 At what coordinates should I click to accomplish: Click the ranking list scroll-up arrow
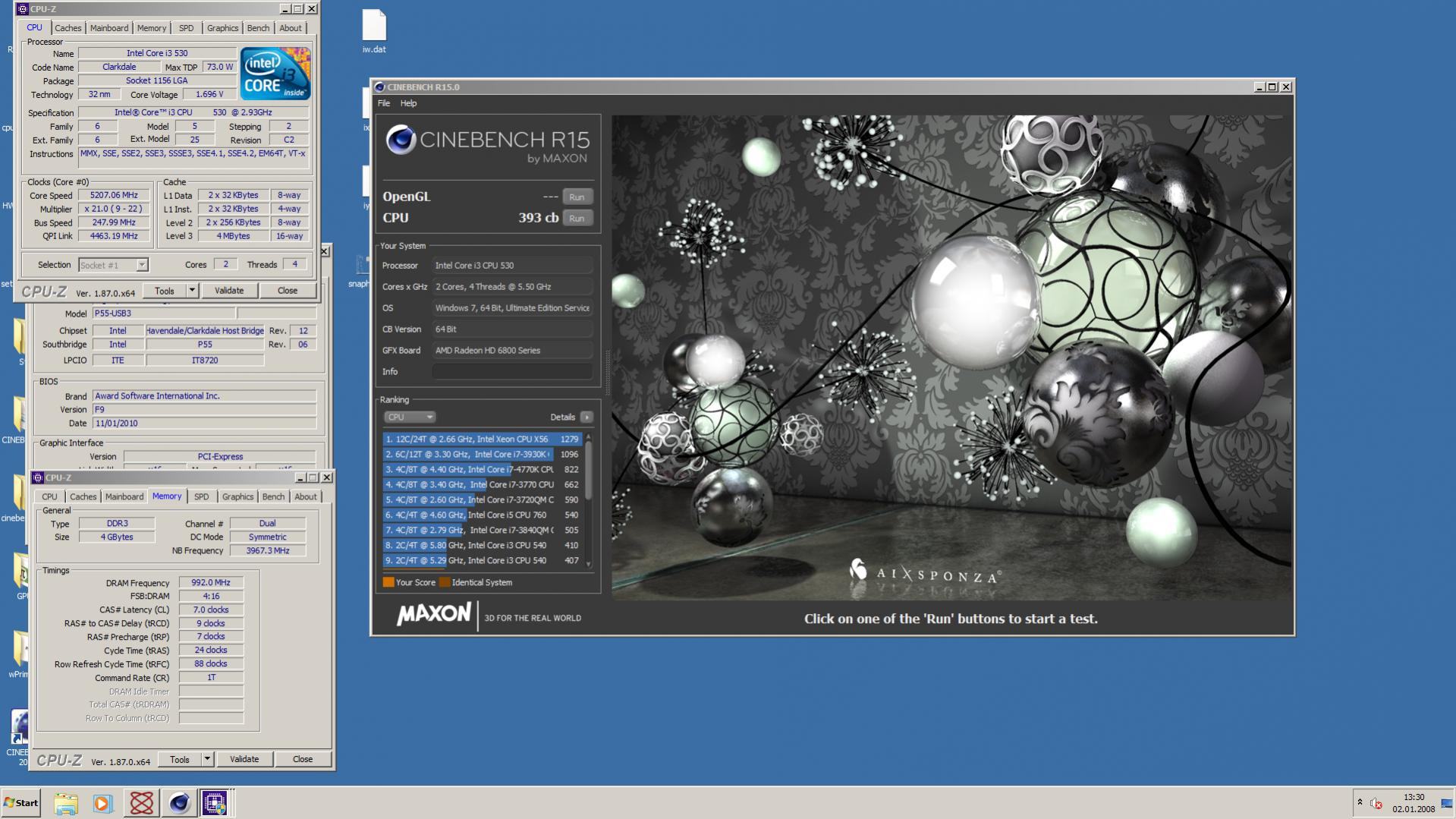(588, 438)
